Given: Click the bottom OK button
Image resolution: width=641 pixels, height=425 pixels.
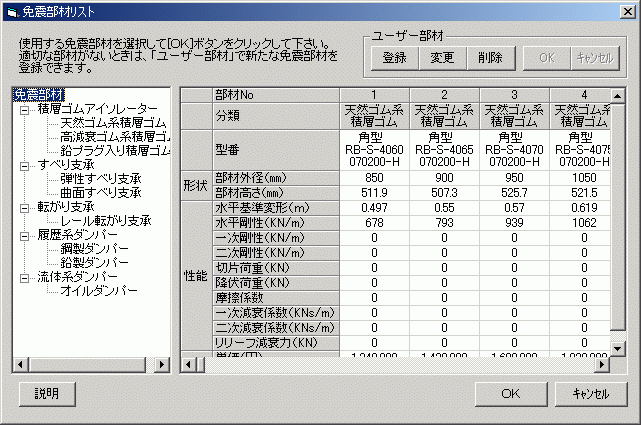Looking at the screenshot, I should (x=511, y=394).
